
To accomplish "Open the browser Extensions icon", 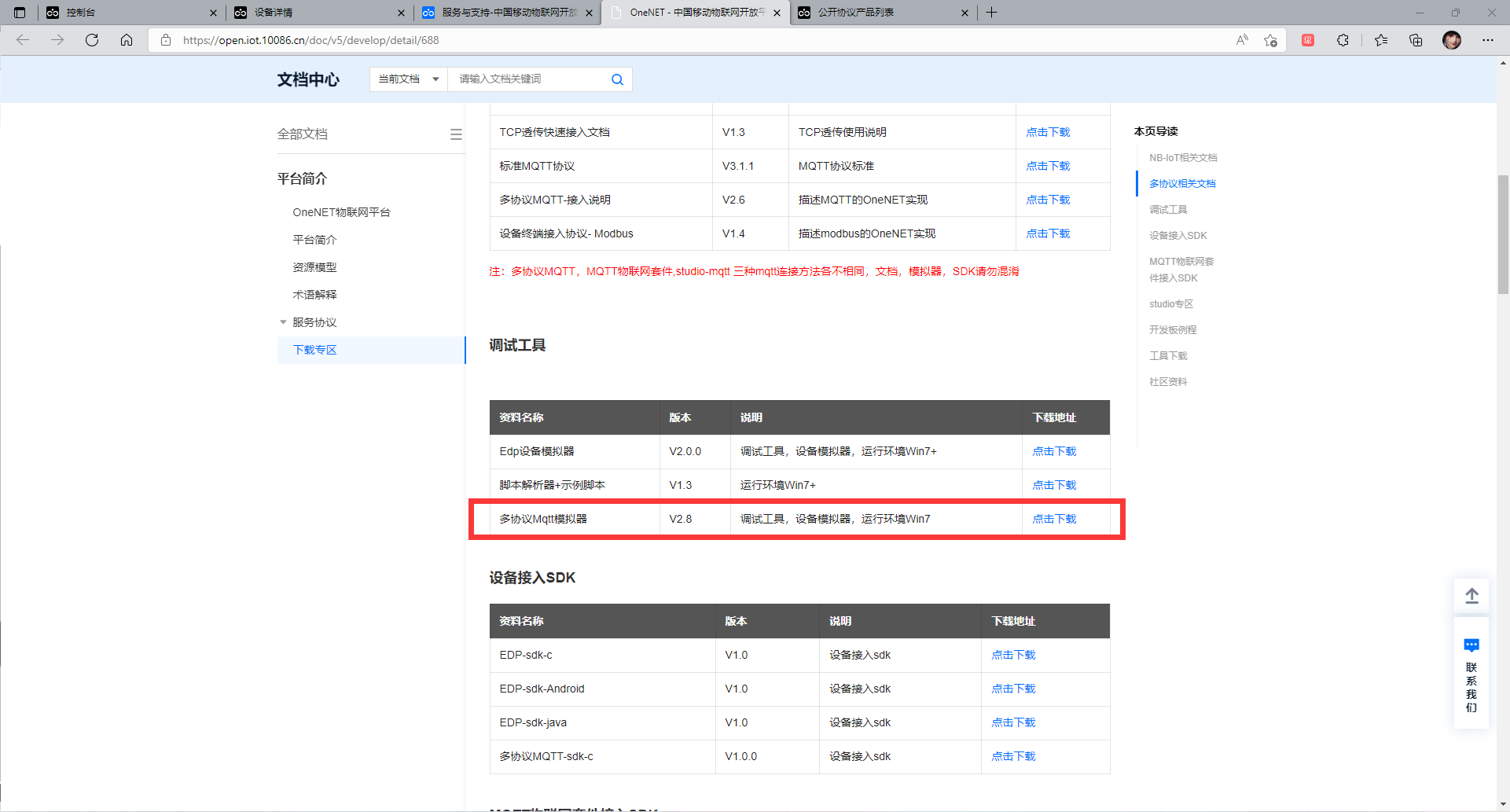I will tap(1343, 40).
